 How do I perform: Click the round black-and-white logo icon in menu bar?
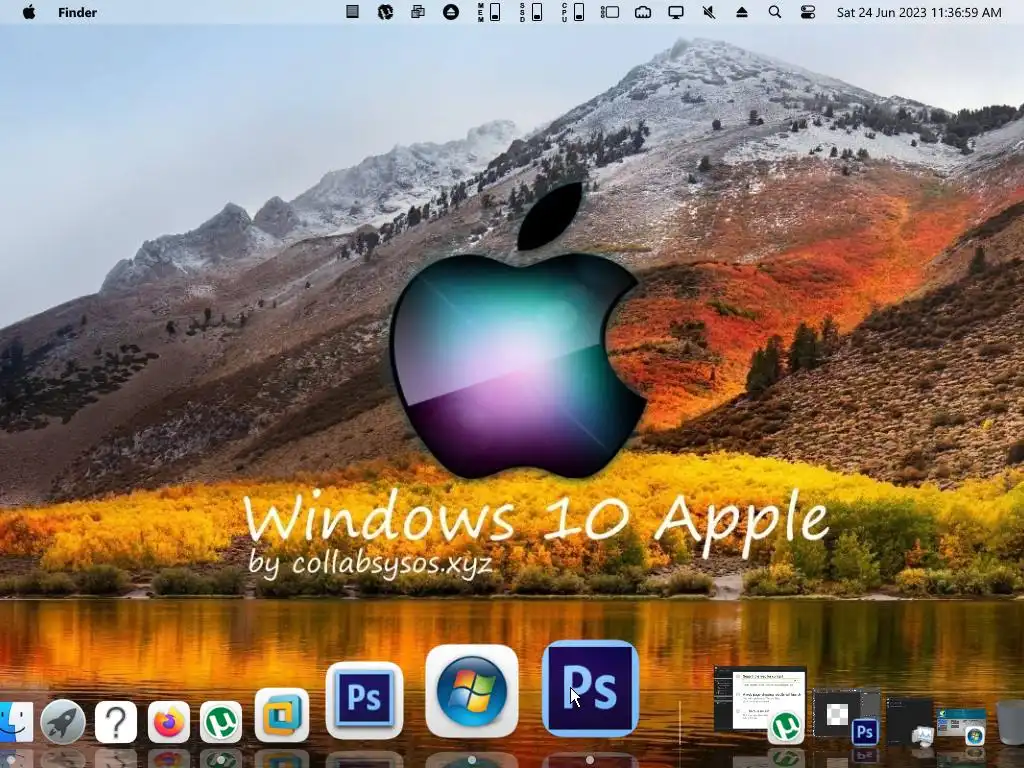[x=385, y=12]
